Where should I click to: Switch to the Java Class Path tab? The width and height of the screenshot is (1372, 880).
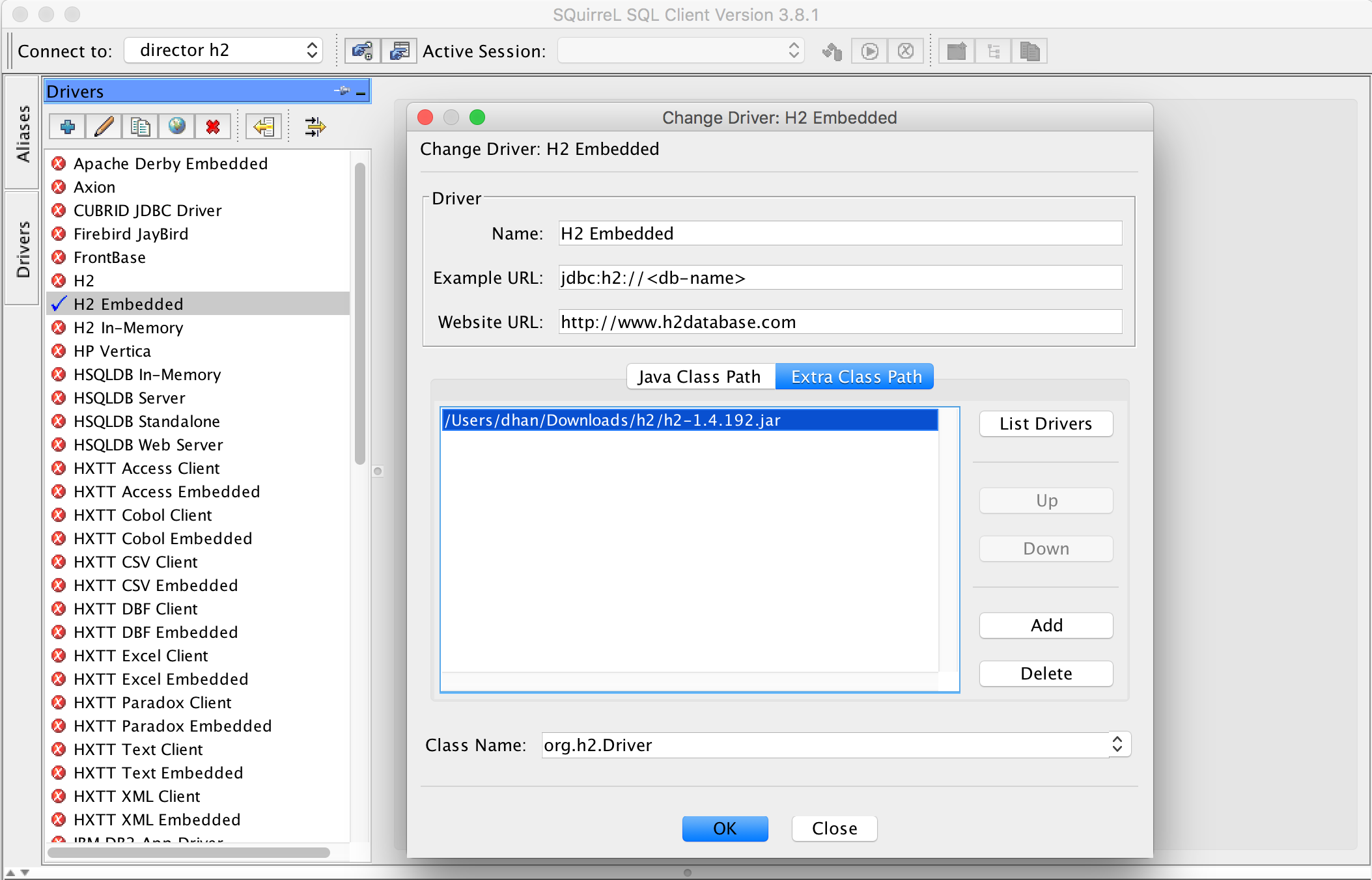700,377
